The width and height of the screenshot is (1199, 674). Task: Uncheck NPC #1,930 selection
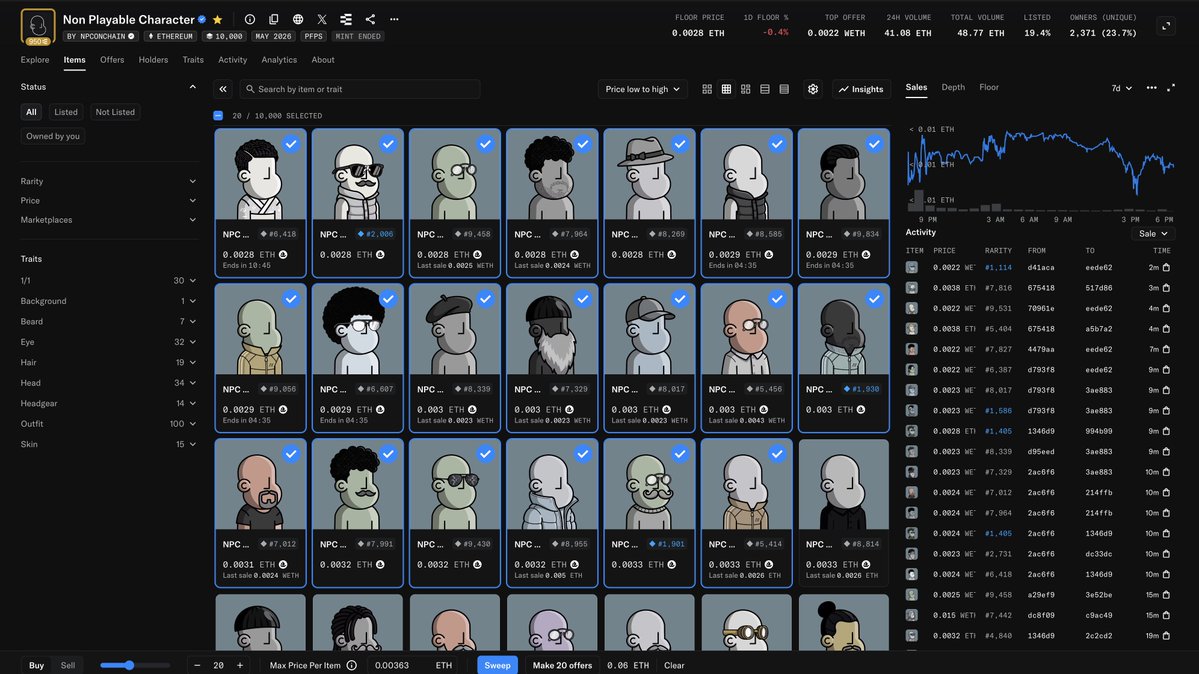click(874, 299)
